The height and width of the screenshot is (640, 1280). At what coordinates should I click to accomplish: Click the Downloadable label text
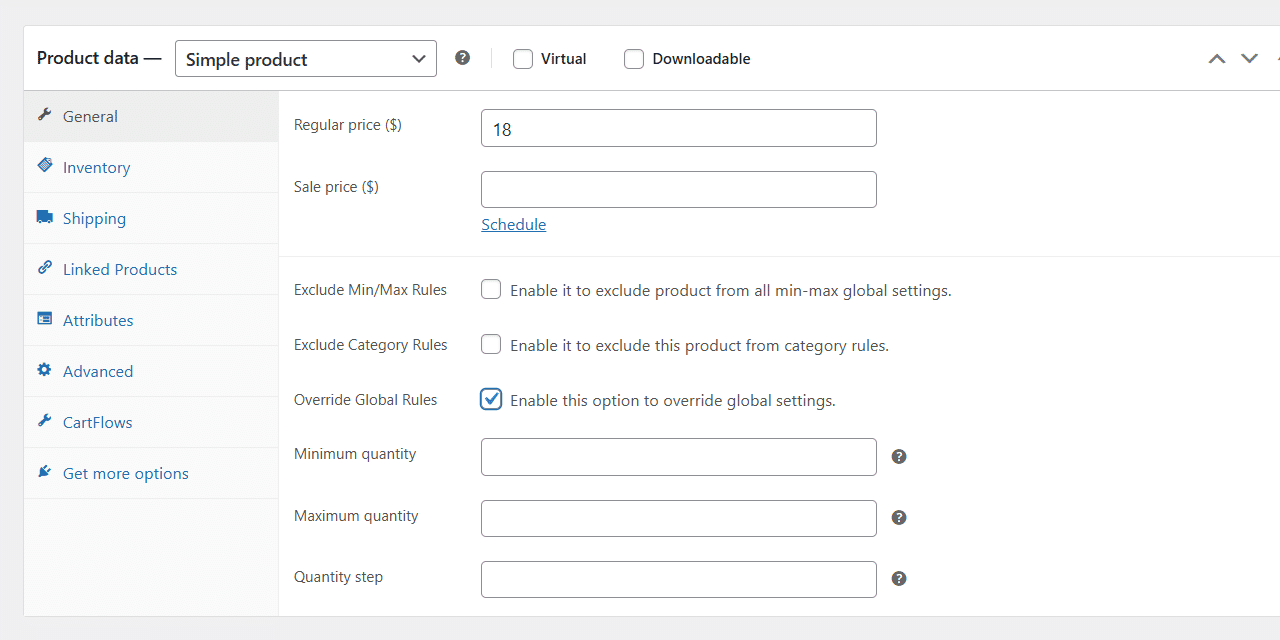pos(702,59)
